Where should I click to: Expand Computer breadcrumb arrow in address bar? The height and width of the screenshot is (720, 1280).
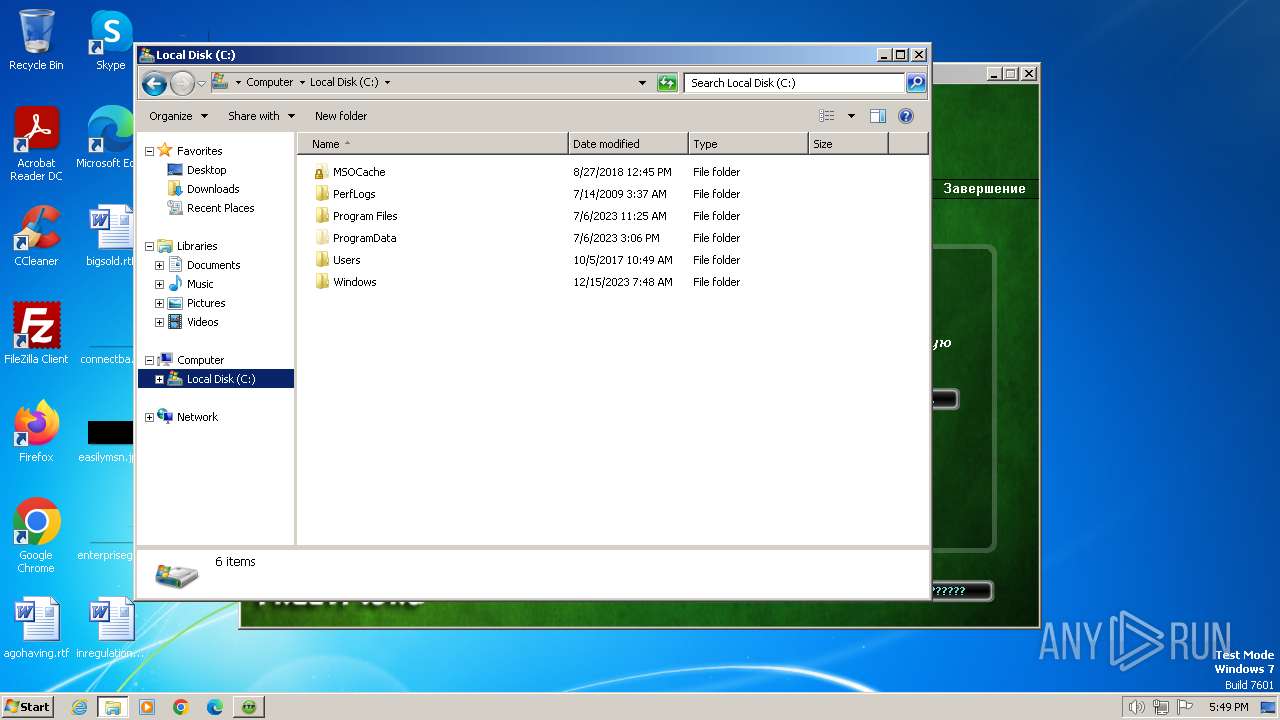coord(302,83)
